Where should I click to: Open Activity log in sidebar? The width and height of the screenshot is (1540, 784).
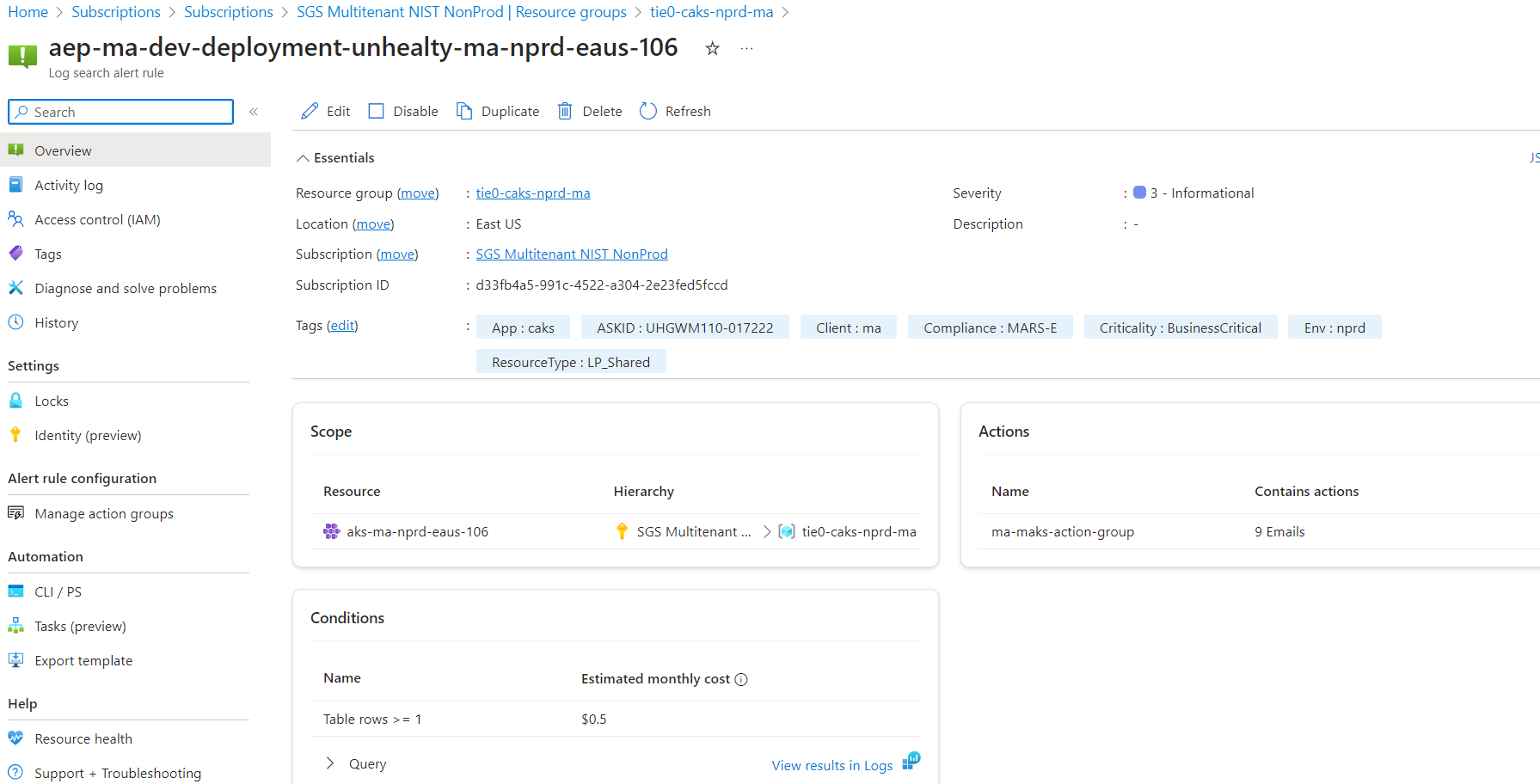point(69,186)
